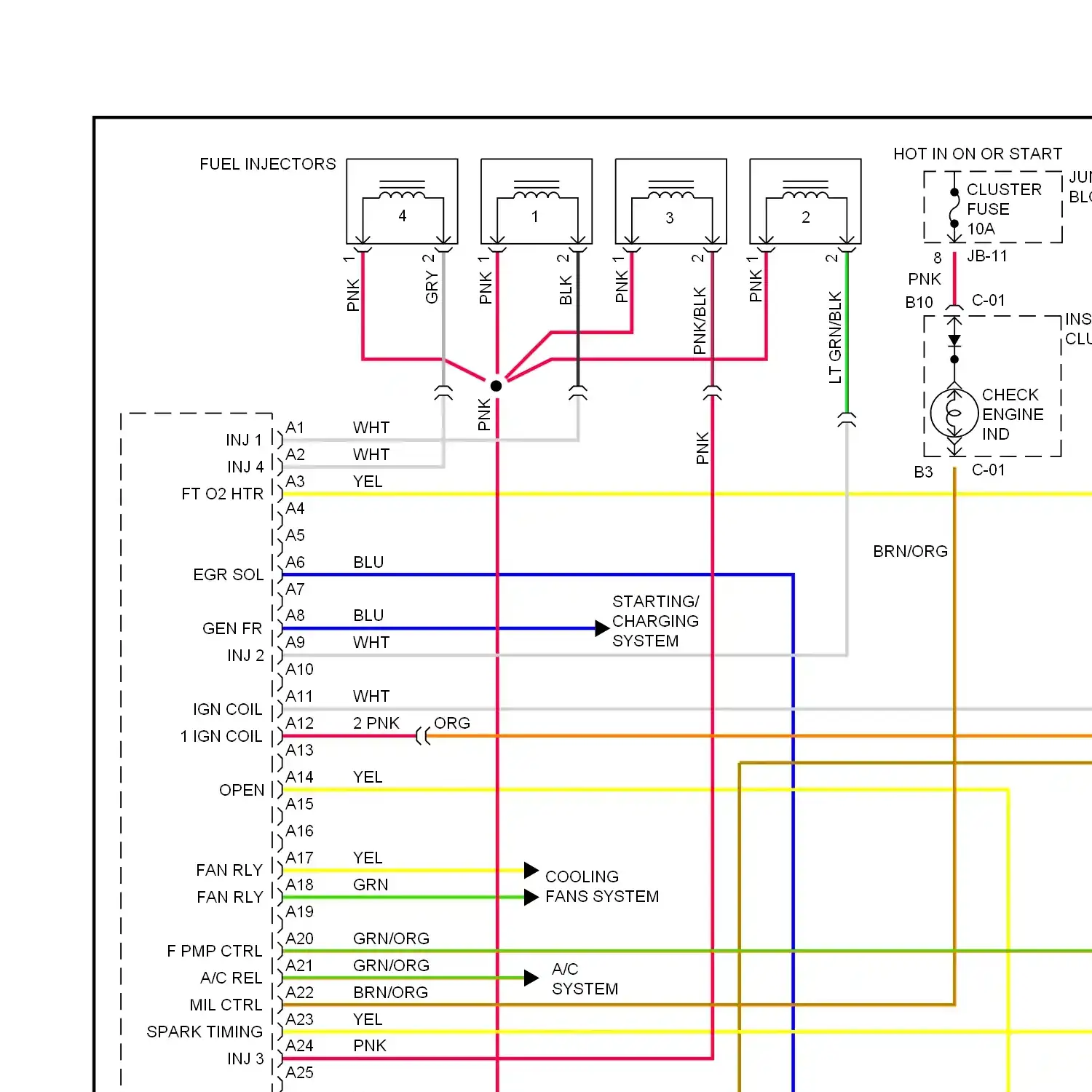
Task: Click the A18 green Cooling Fans arrowhead
Action: [531, 897]
